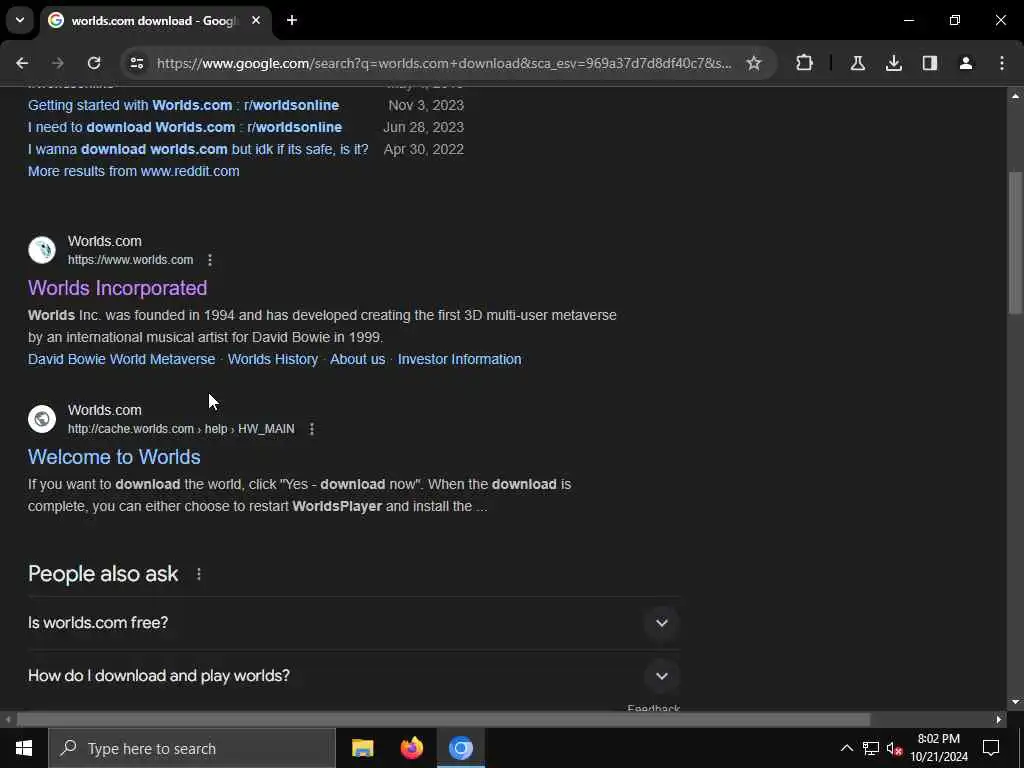
Task: Open the profile avatar menu
Action: click(965, 63)
